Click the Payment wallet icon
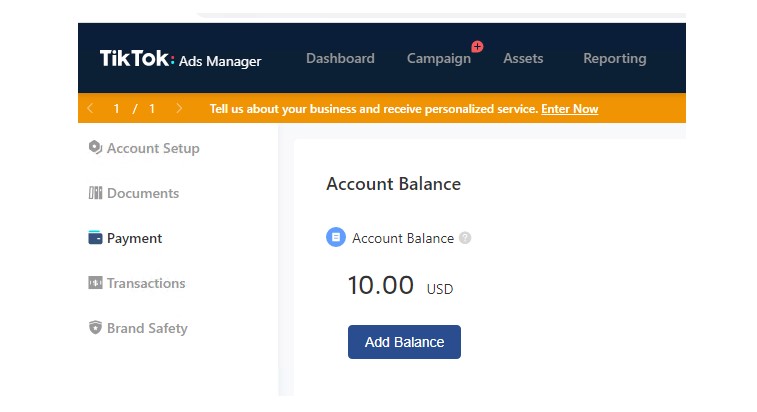 [x=95, y=238]
